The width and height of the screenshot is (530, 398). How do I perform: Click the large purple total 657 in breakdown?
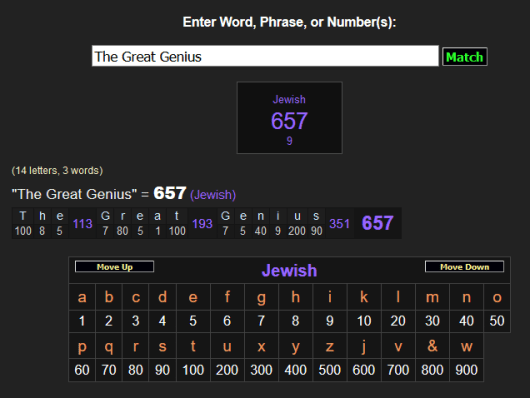[x=378, y=223]
